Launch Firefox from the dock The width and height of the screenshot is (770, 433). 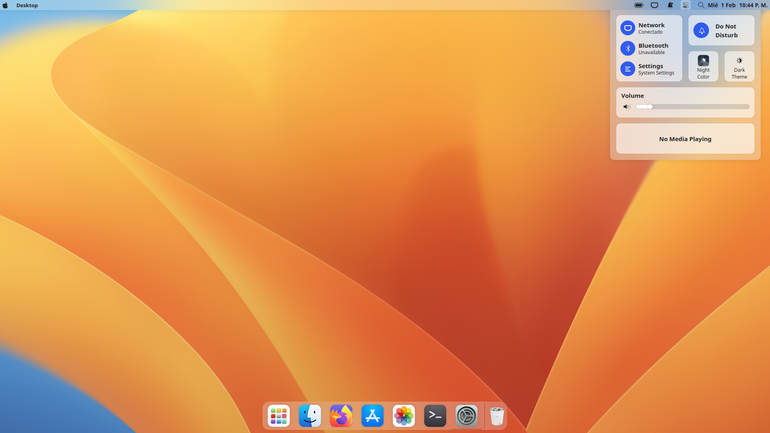pos(341,416)
